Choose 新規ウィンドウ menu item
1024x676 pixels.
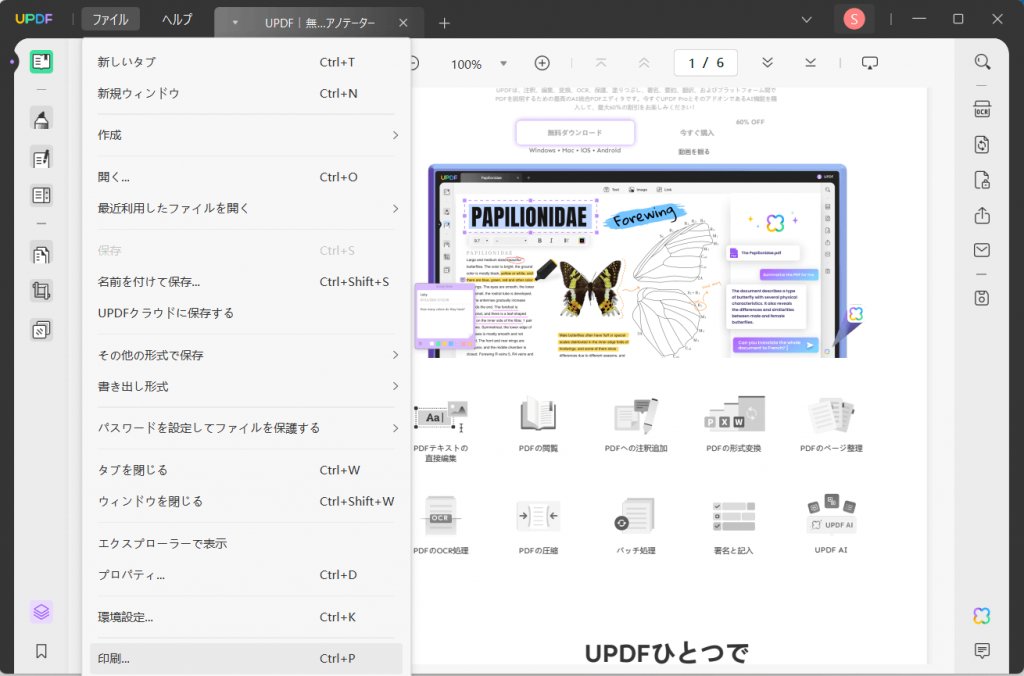coord(246,93)
